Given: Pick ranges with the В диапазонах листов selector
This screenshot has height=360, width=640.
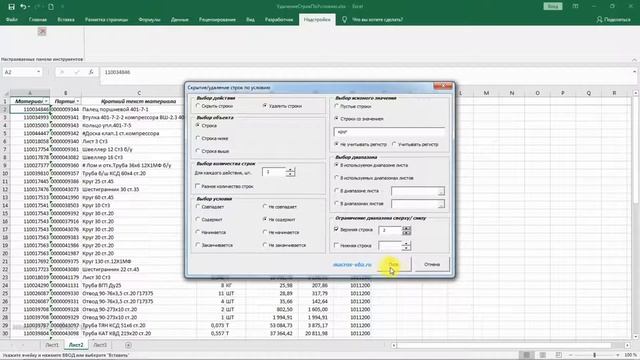Looking at the screenshot, I should [x=441, y=204].
